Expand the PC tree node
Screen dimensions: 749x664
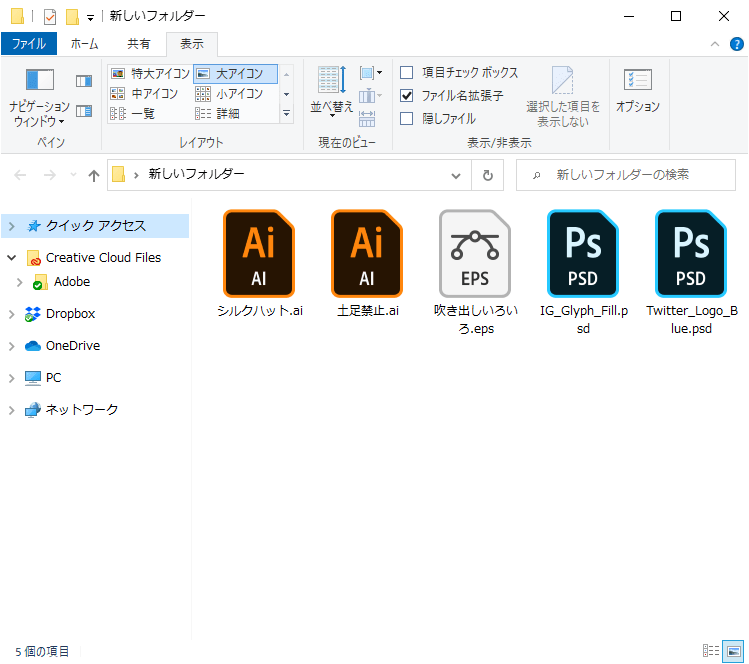coord(12,378)
